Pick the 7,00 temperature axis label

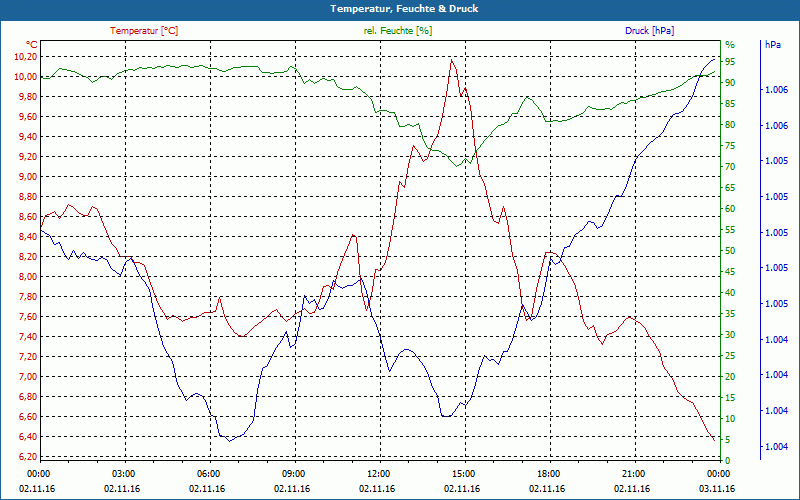point(28,377)
